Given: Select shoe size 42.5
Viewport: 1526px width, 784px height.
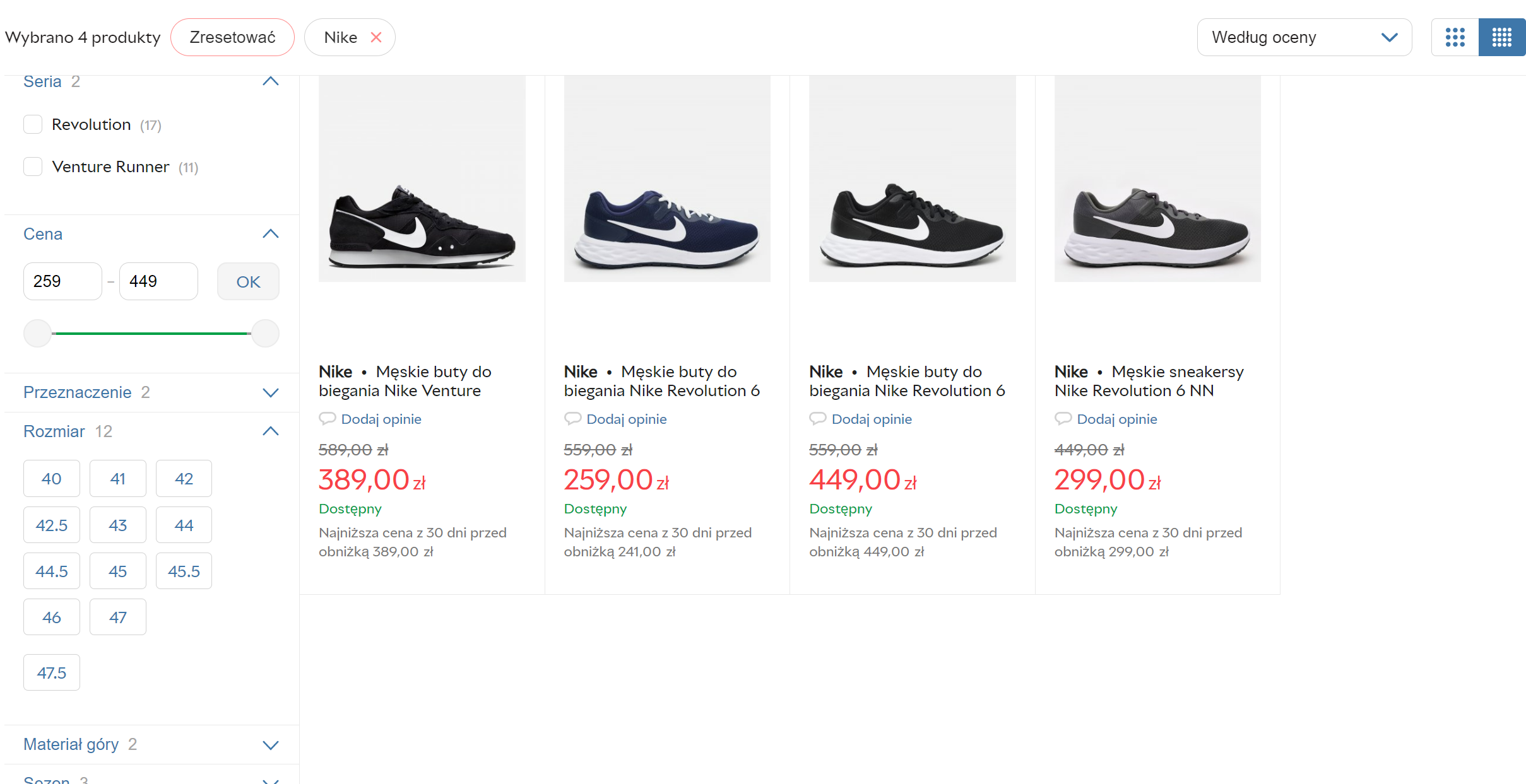Looking at the screenshot, I should pos(52,525).
